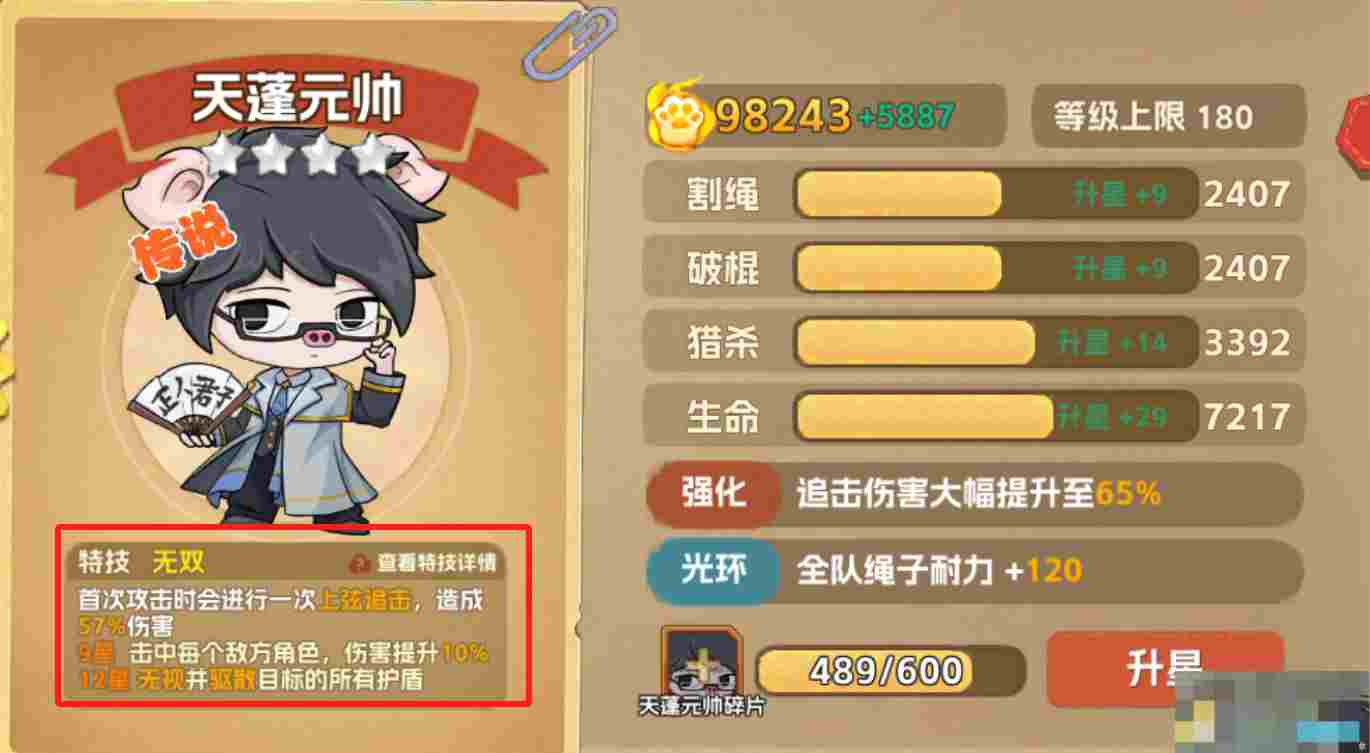Select the 强化 label tag
Image resolution: width=1370 pixels, height=753 pixels.
[713, 494]
